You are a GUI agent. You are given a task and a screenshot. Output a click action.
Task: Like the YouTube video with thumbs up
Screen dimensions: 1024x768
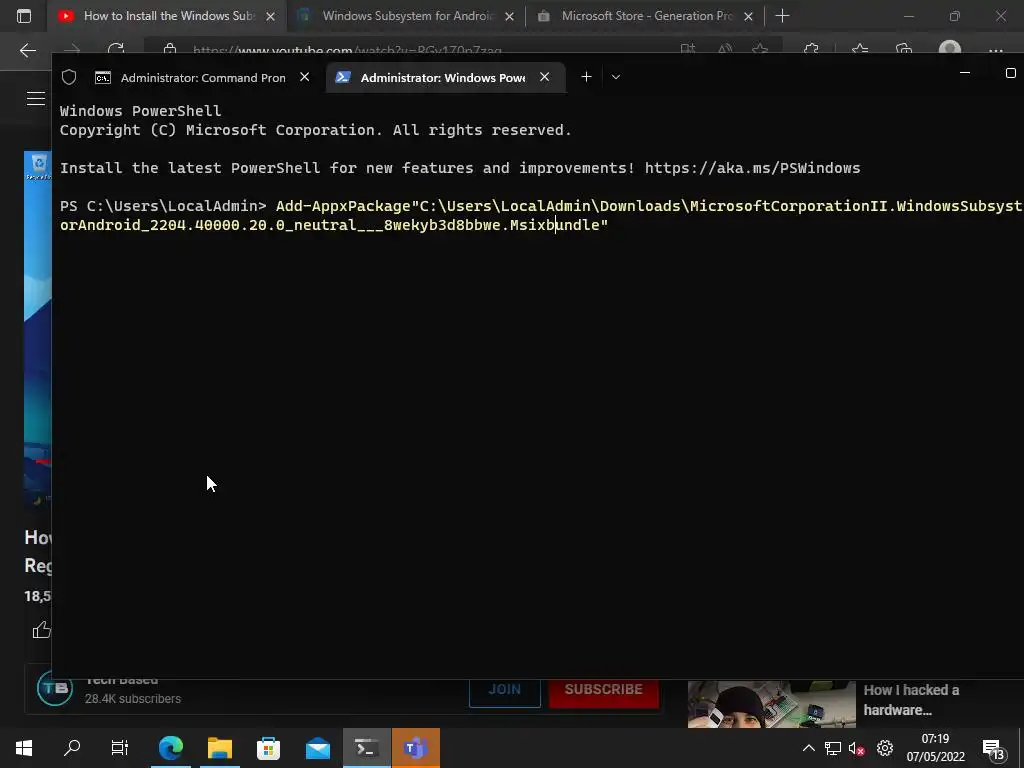[x=41, y=630]
